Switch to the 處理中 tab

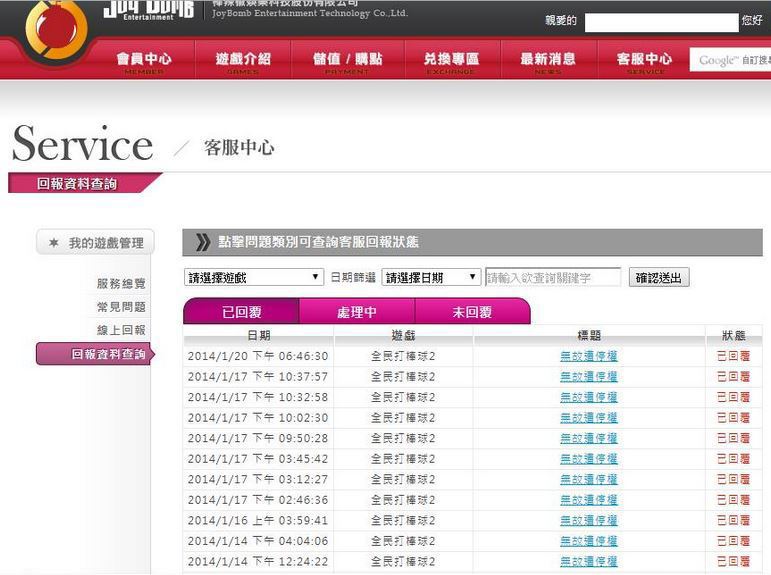357,312
